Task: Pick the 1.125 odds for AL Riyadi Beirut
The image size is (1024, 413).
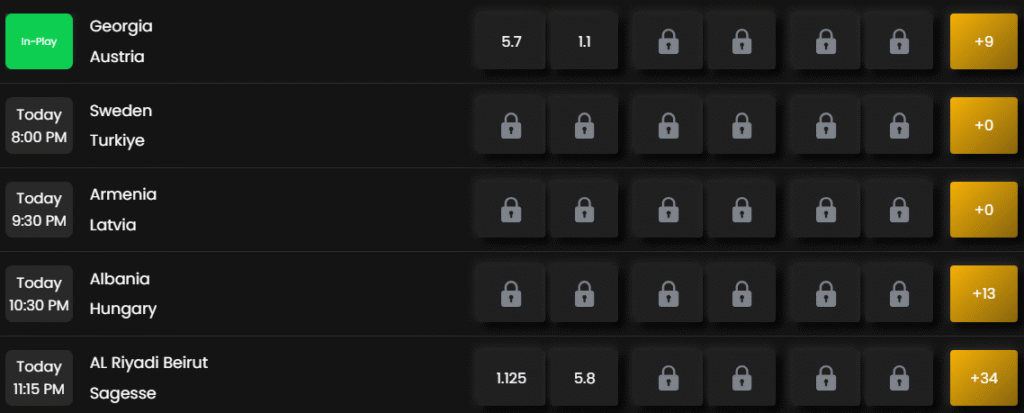Action: (511, 378)
